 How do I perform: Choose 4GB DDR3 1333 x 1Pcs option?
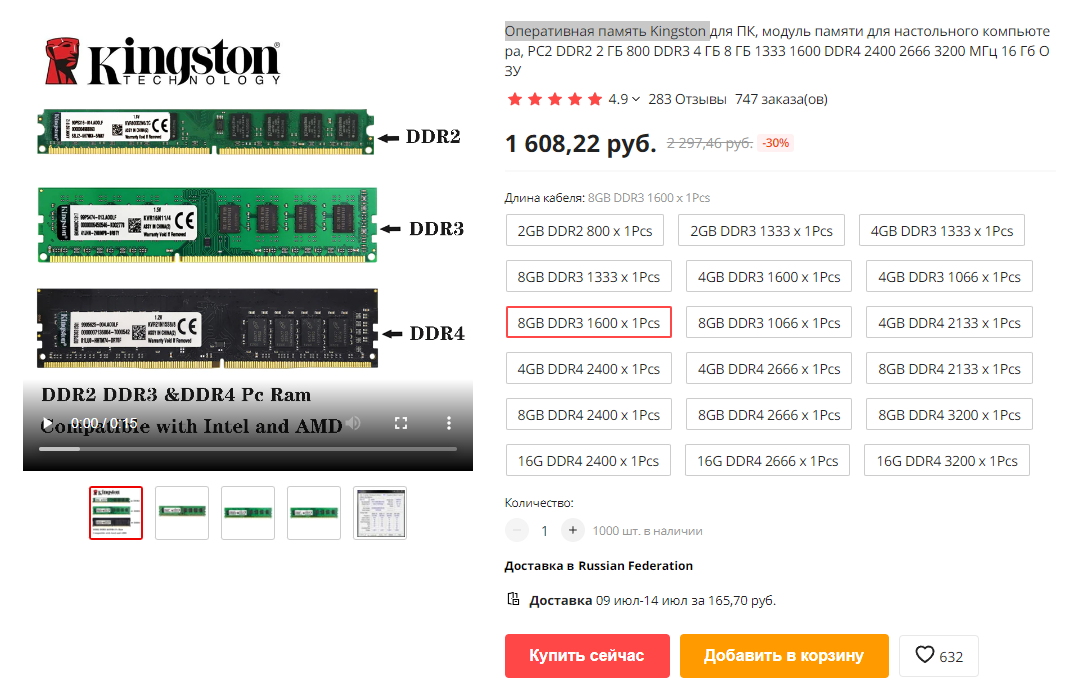tap(941, 230)
